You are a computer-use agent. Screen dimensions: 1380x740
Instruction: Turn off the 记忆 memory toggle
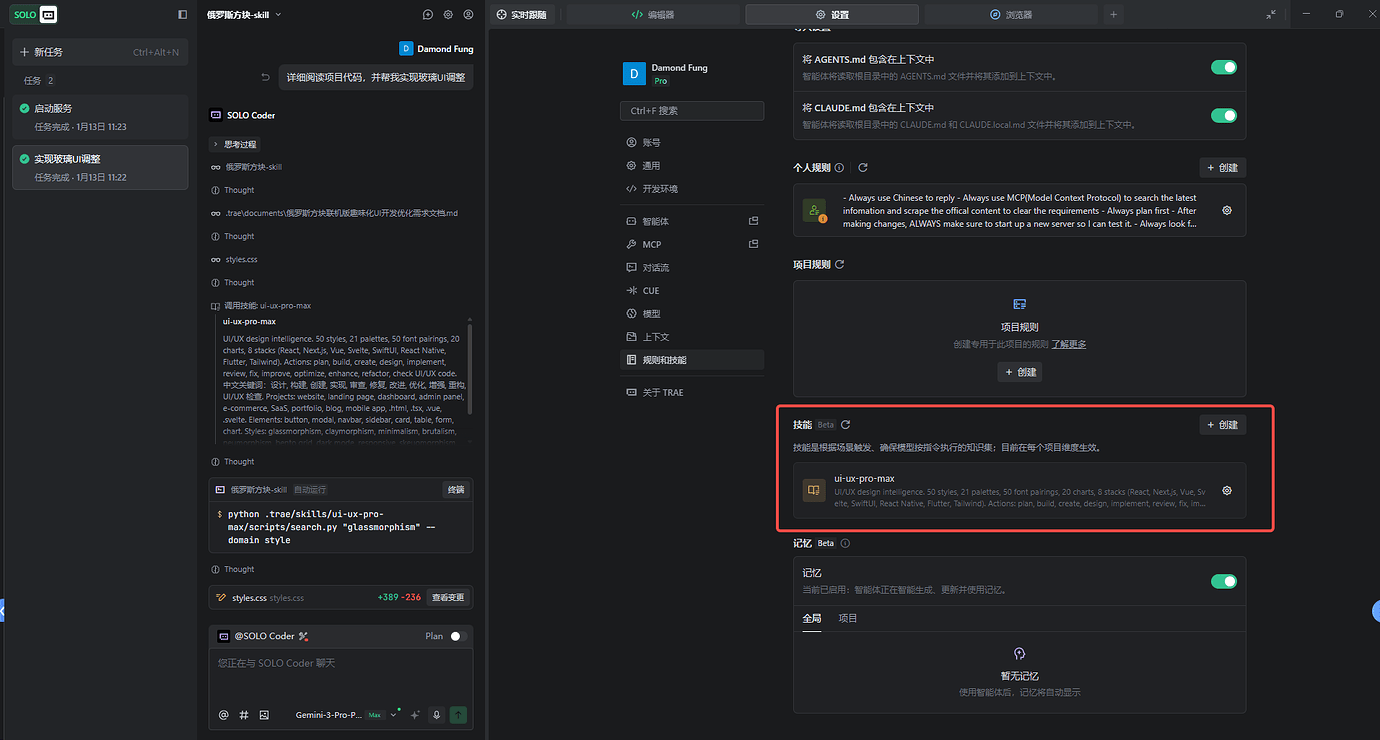(x=1224, y=581)
